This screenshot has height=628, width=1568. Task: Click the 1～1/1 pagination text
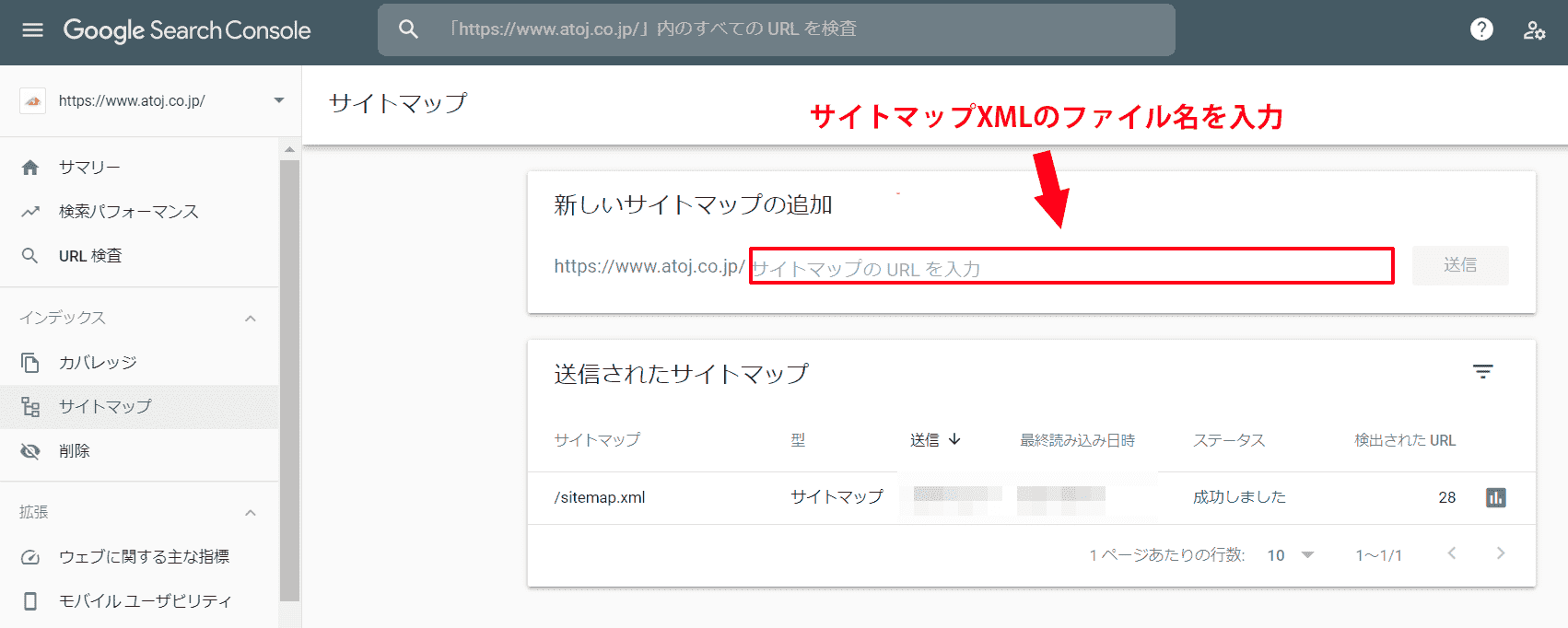(1378, 555)
